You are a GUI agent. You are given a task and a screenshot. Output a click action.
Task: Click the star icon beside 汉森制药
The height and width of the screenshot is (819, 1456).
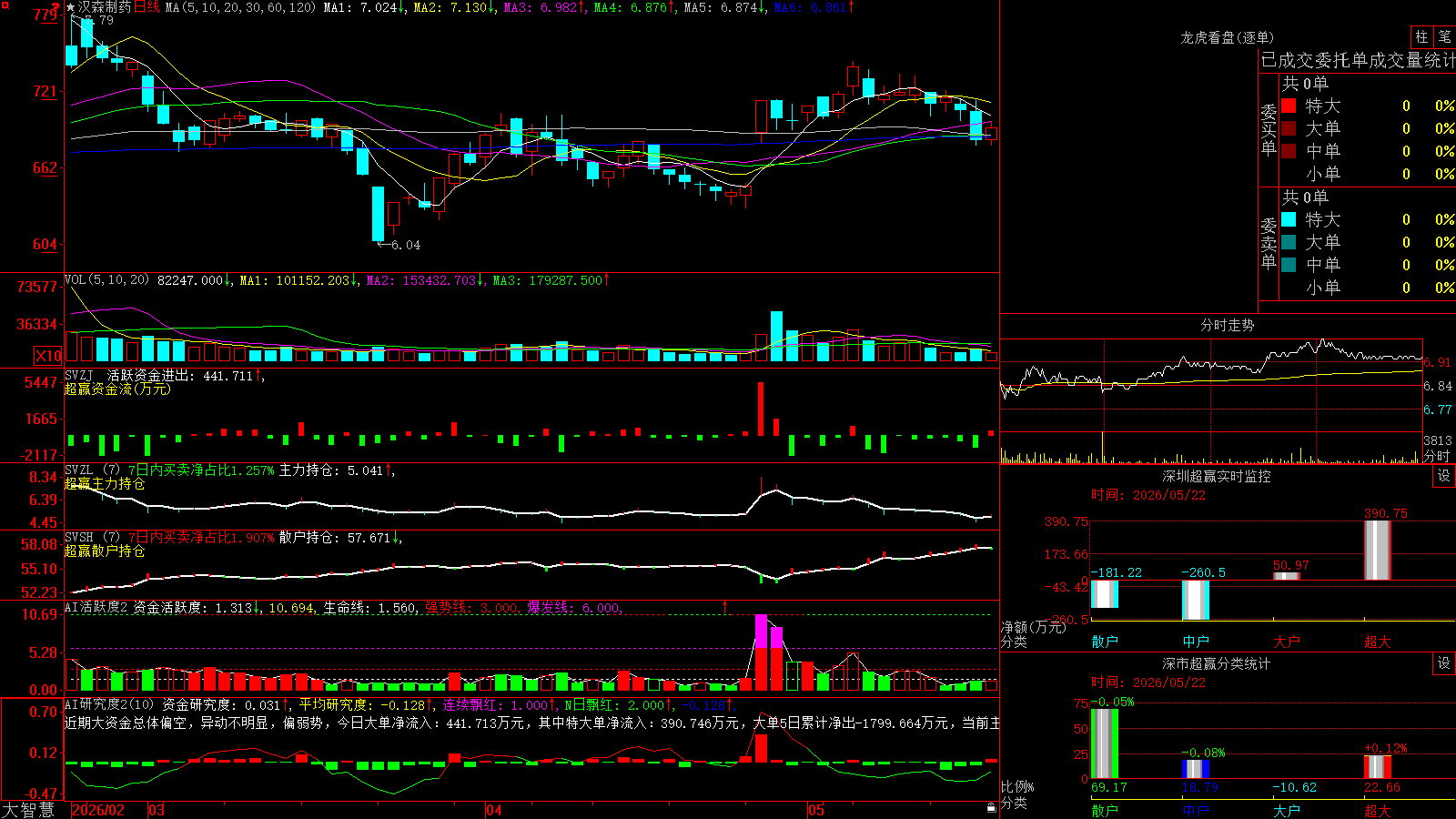71,7
